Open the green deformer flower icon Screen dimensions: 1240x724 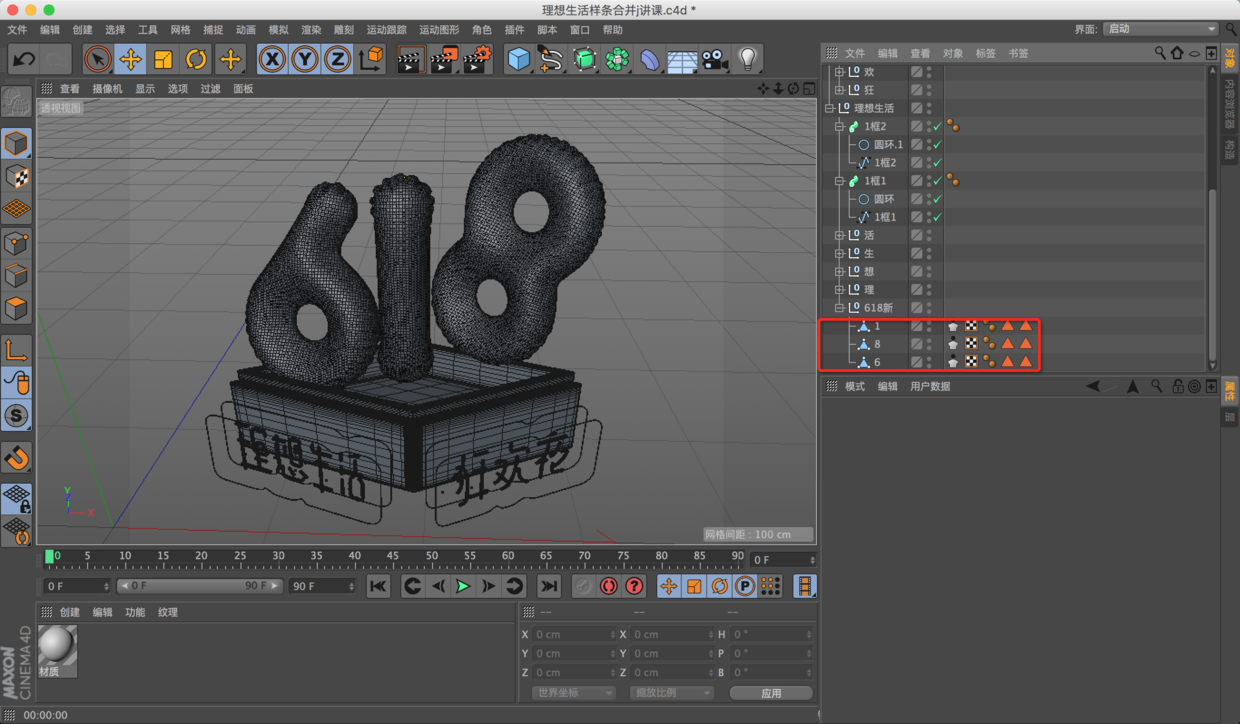pos(617,59)
